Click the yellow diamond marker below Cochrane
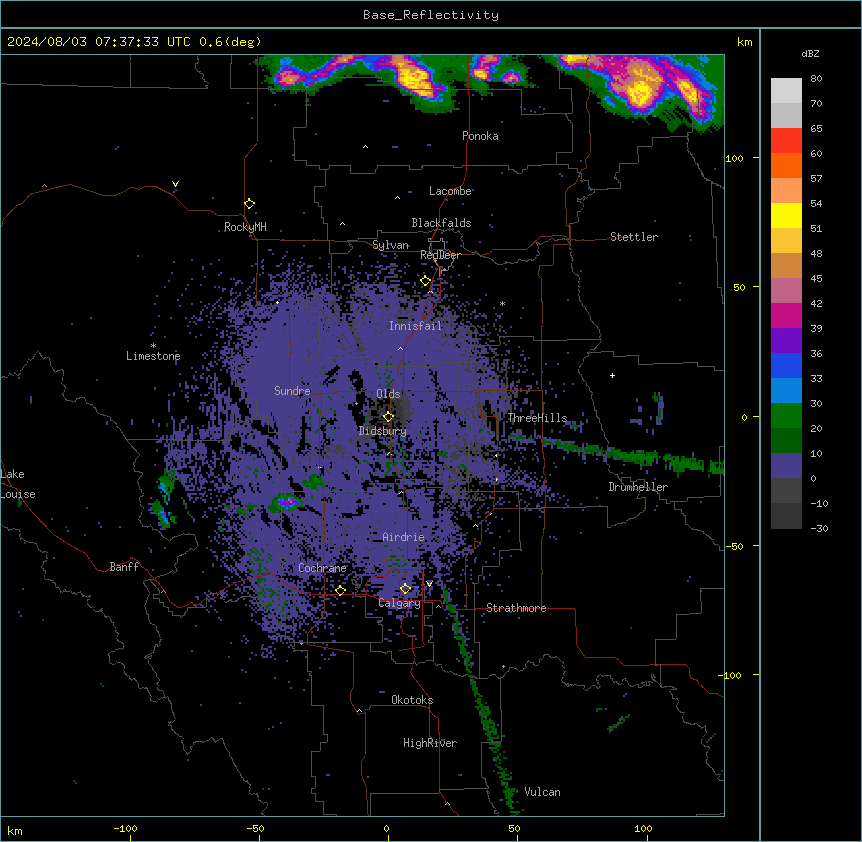 340,591
